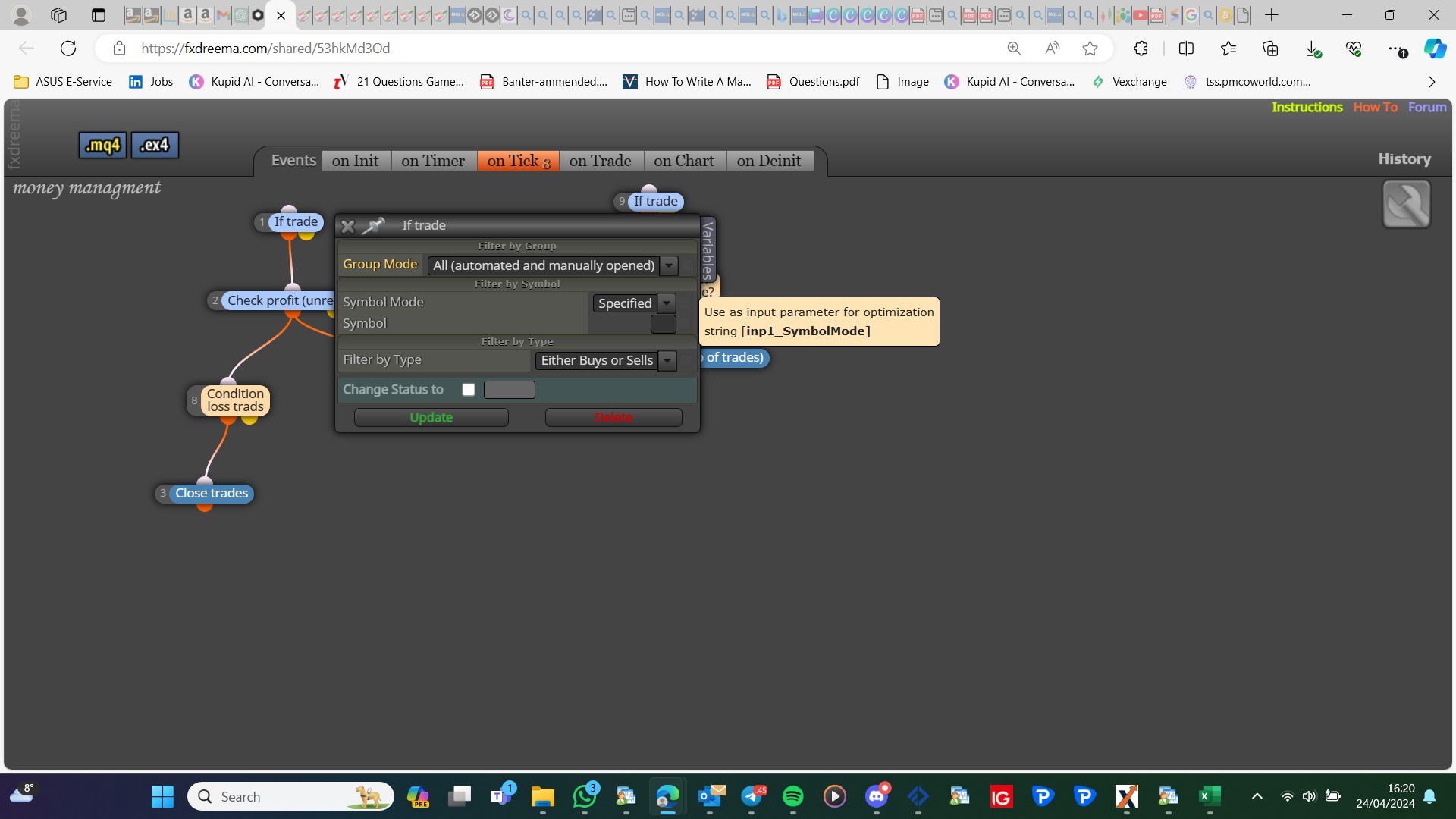Open Spotify from the taskbar
This screenshot has height=819, width=1456.
tap(792, 796)
